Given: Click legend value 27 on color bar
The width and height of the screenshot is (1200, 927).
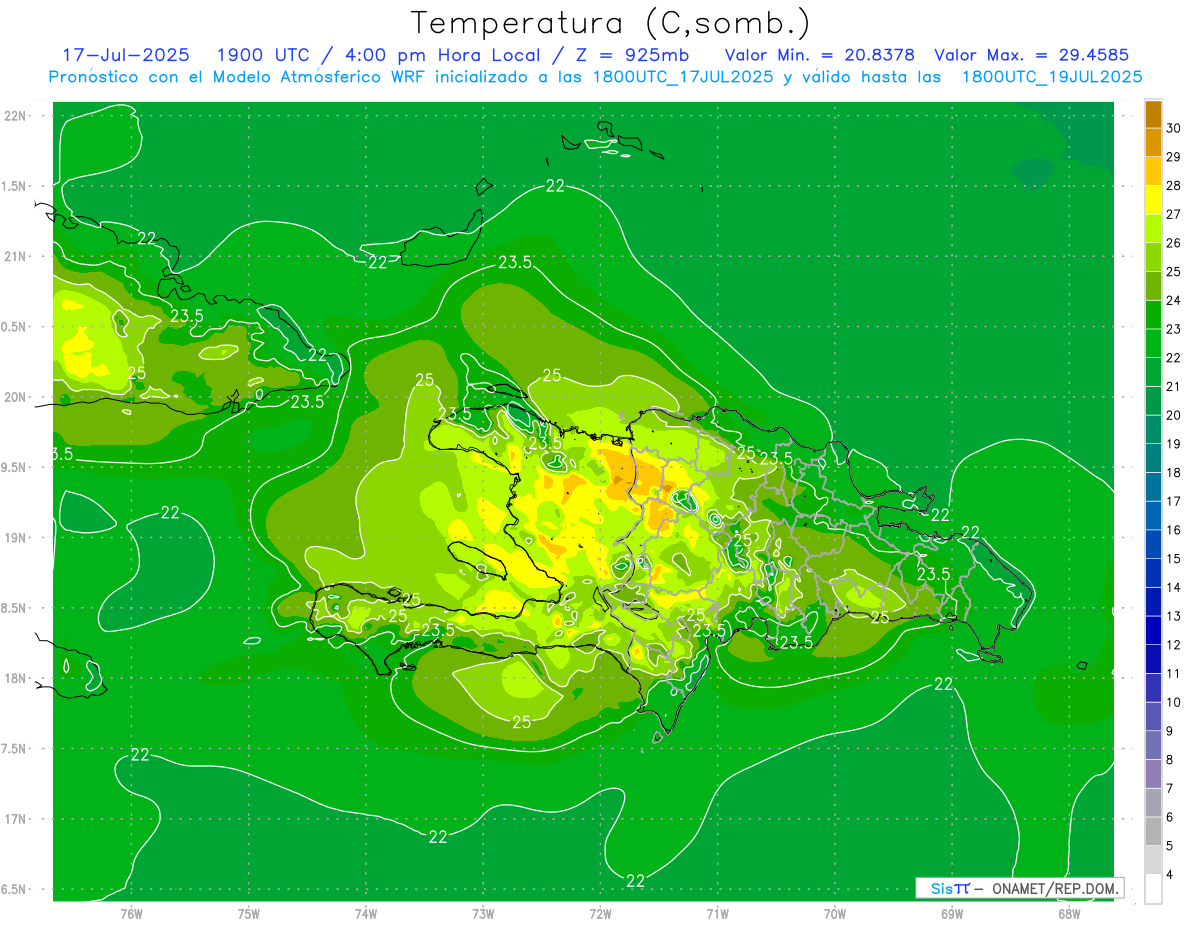Looking at the screenshot, I should pos(1174,214).
